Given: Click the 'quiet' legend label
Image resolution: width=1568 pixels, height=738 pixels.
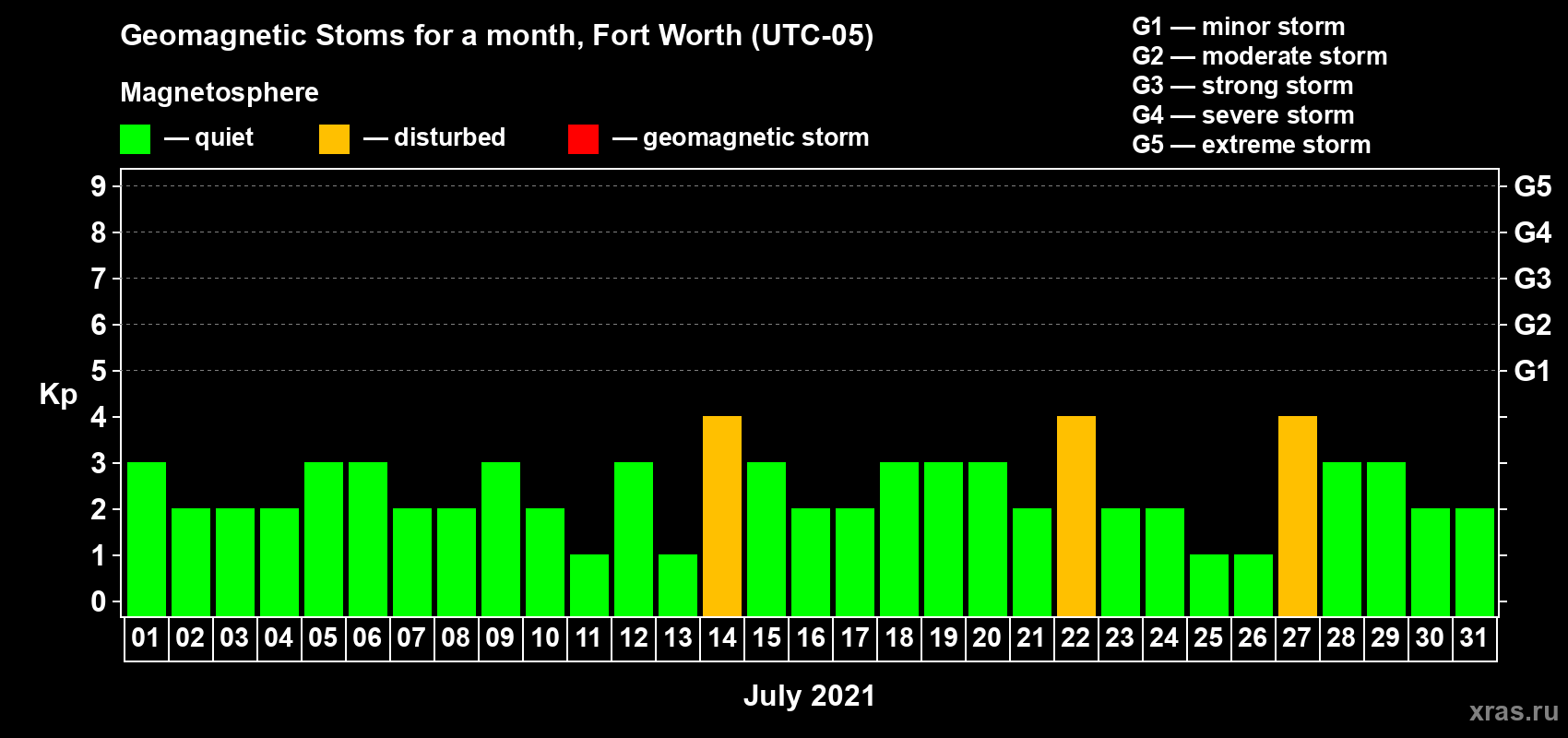Looking at the screenshot, I should [x=224, y=138].
